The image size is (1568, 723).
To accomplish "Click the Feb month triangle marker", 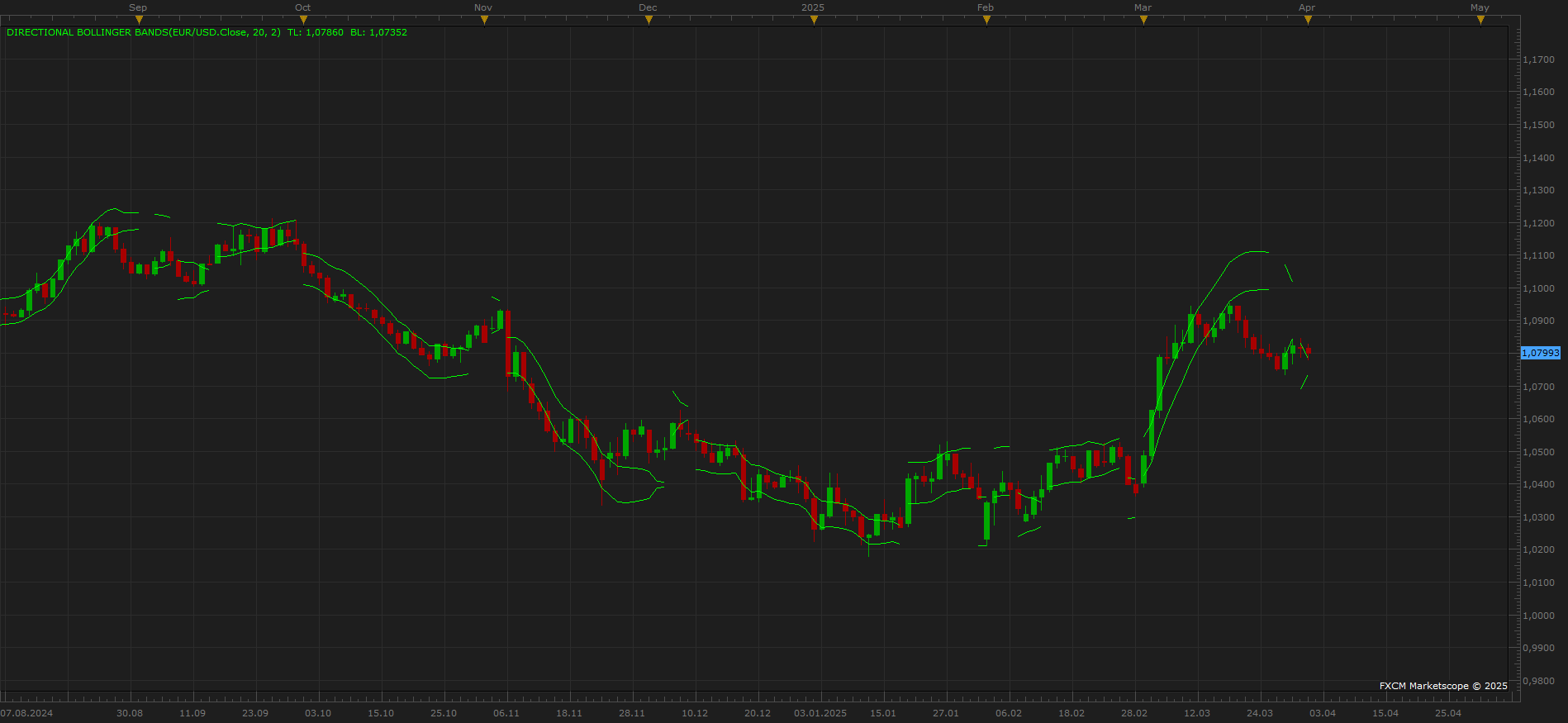I will [x=986, y=20].
